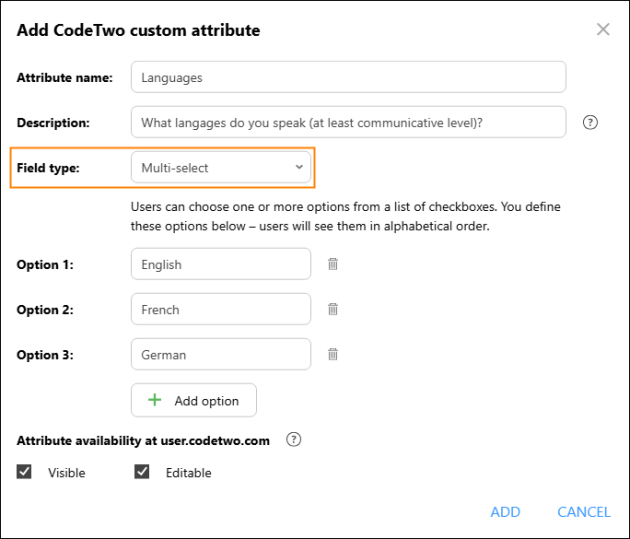Click the 'Field type:' label
This screenshot has width=630, height=539.
point(48,167)
